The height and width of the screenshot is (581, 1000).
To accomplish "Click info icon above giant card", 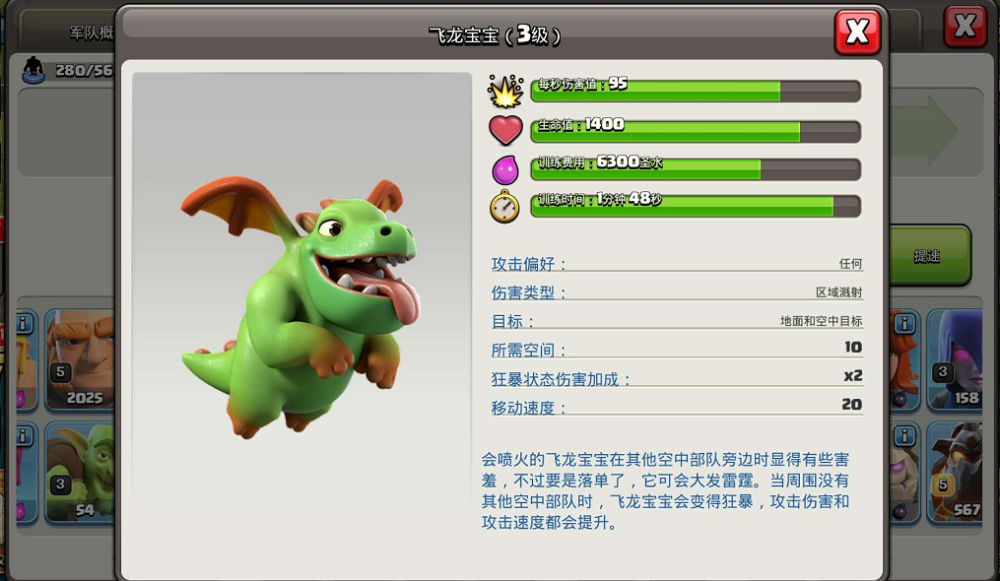I will tap(24, 323).
